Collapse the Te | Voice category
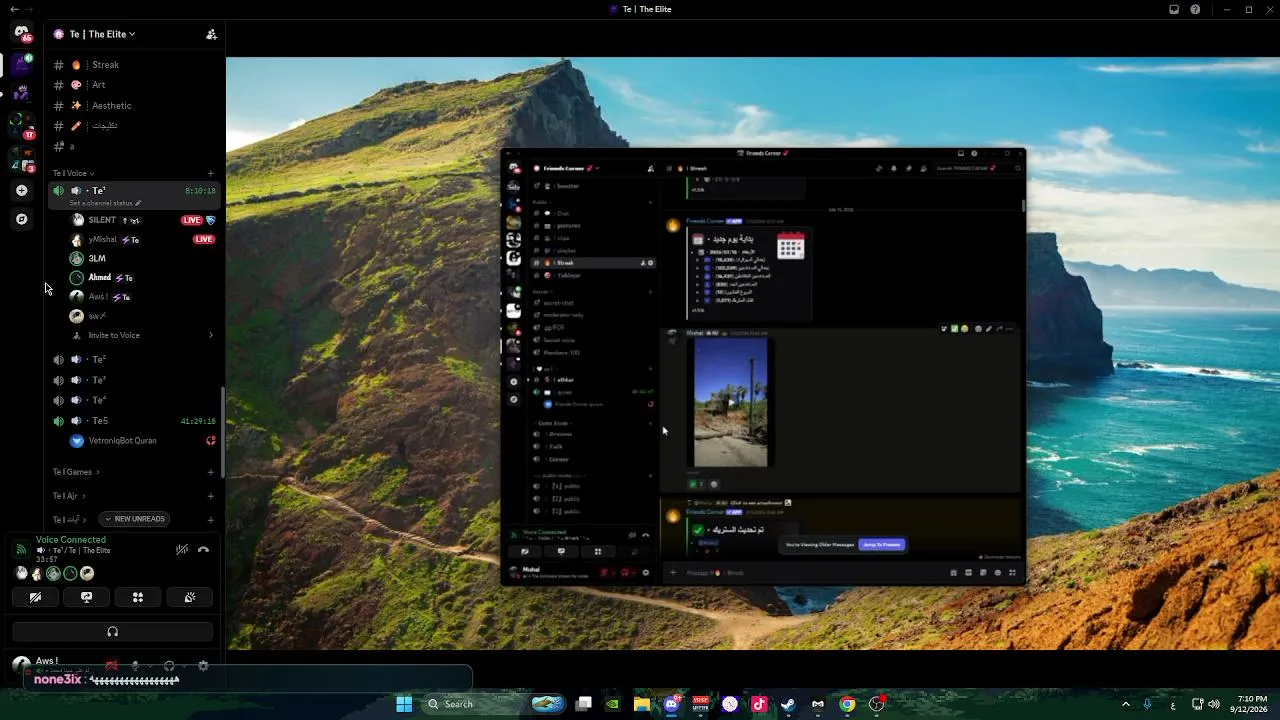 pyautogui.click(x=70, y=173)
